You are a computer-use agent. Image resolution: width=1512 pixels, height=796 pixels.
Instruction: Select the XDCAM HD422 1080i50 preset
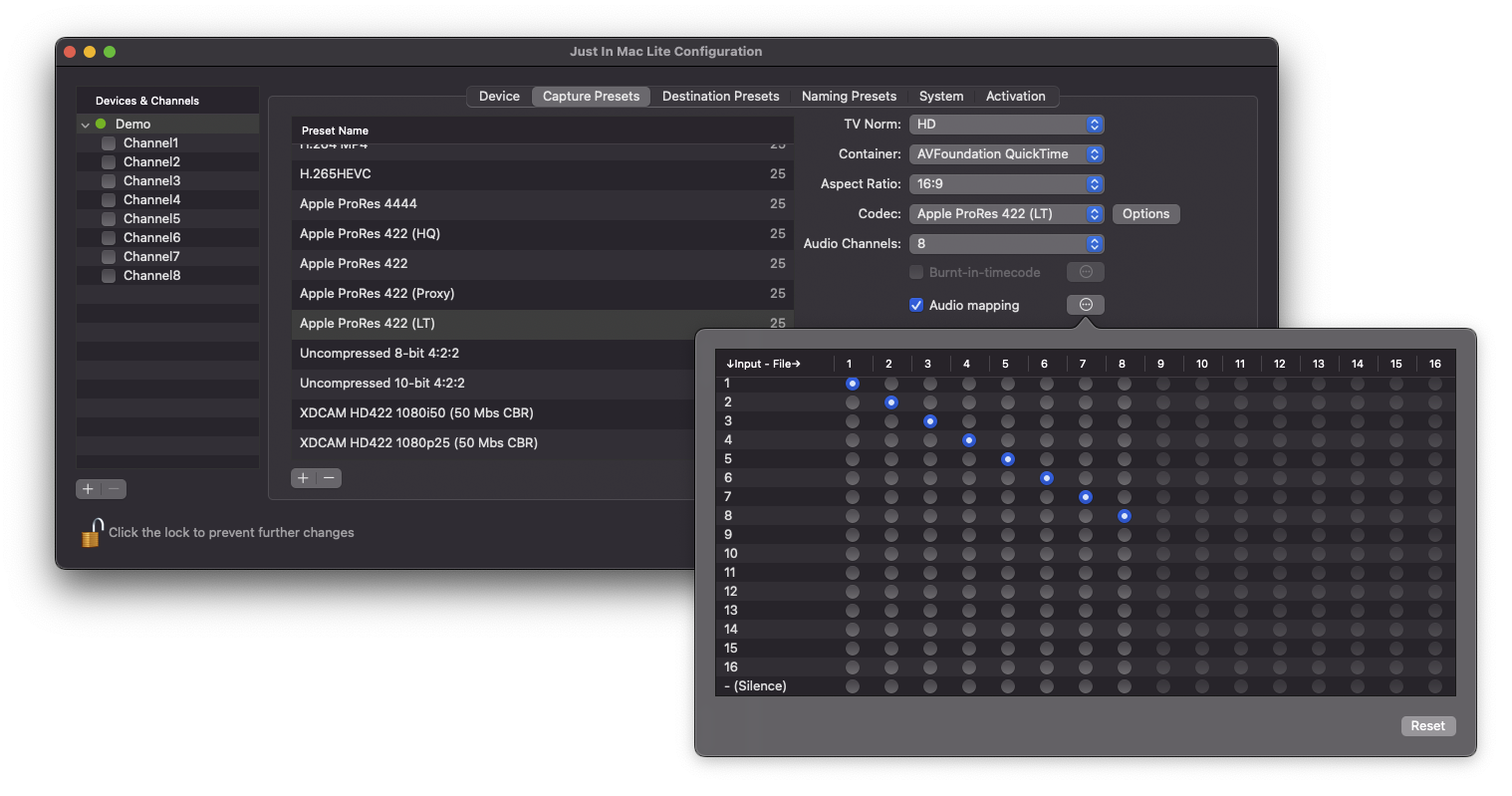494,413
